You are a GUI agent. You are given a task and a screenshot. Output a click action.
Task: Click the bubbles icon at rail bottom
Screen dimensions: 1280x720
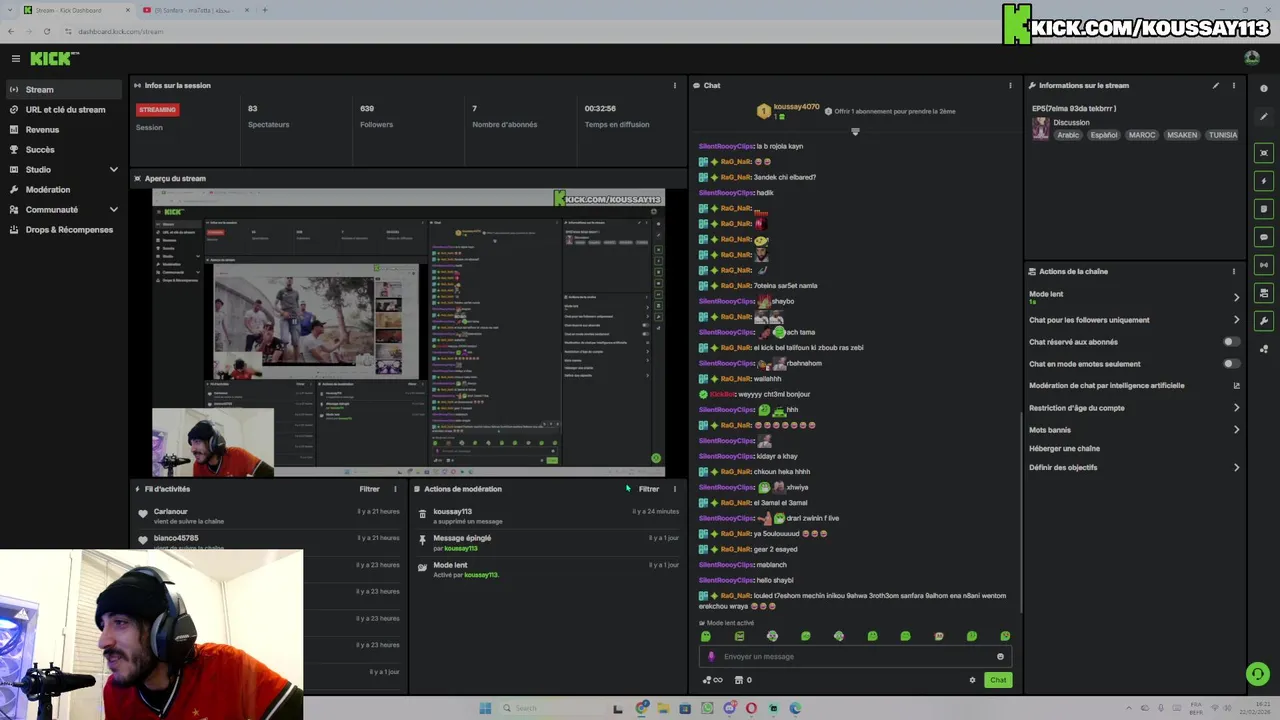tap(1264, 349)
